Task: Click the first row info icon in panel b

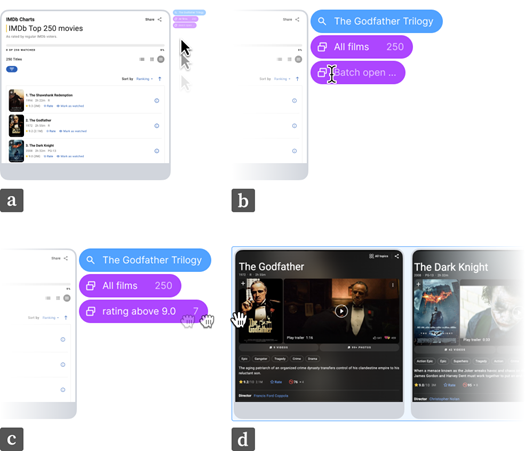Action: pos(294,100)
